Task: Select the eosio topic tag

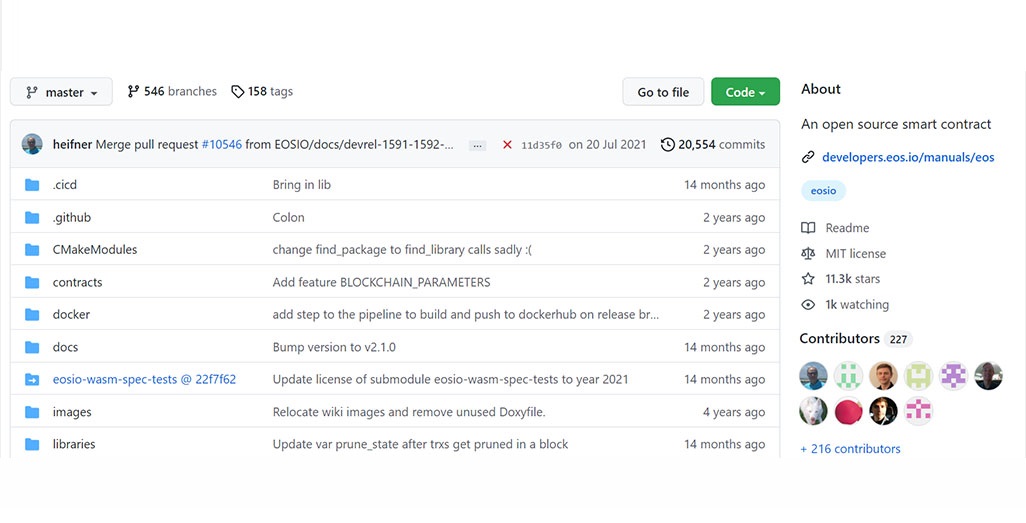Action: point(823,191)
